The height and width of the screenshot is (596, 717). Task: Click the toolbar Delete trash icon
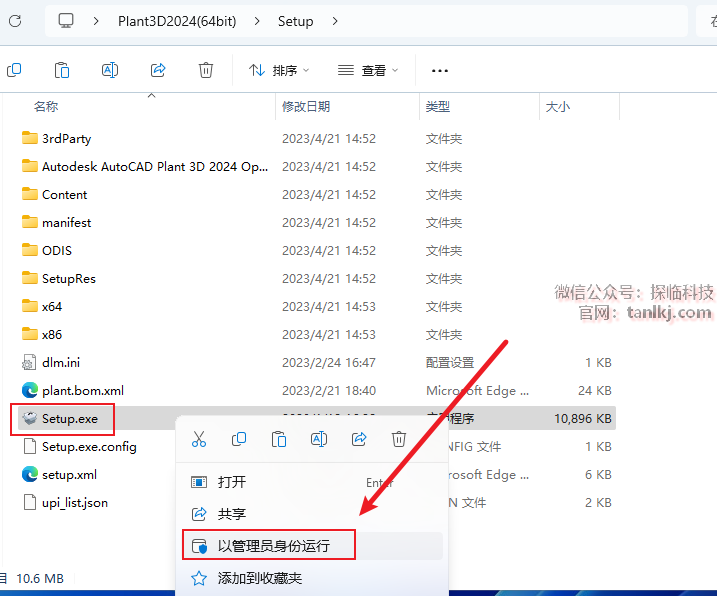coord(206,70)
